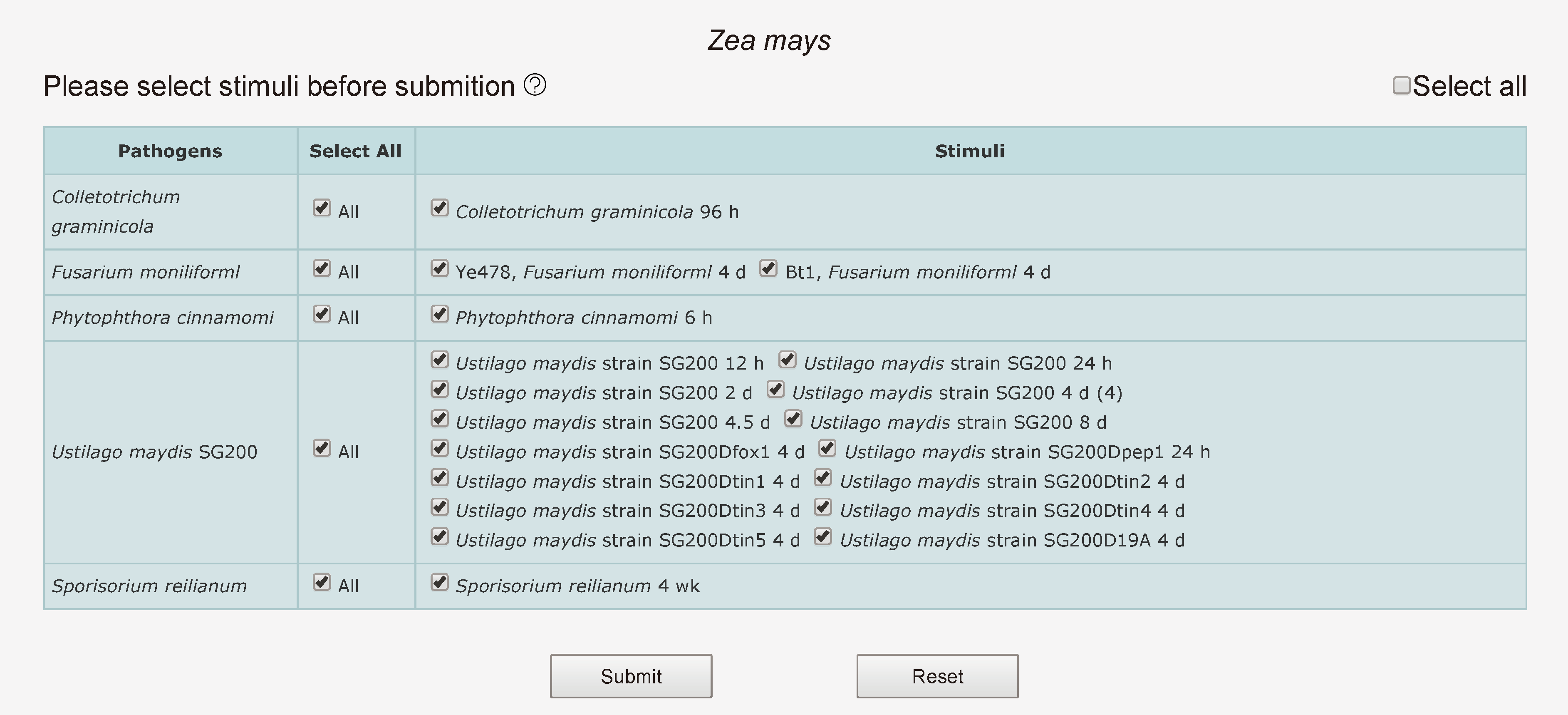
Task: Tick the top-right 'Select all' checkbox
Action: pos(1401,85)
